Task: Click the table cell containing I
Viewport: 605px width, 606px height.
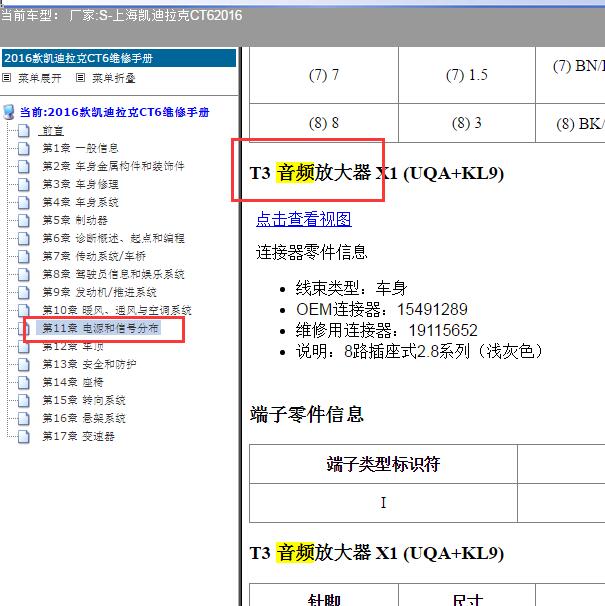Action: [383, 503]
